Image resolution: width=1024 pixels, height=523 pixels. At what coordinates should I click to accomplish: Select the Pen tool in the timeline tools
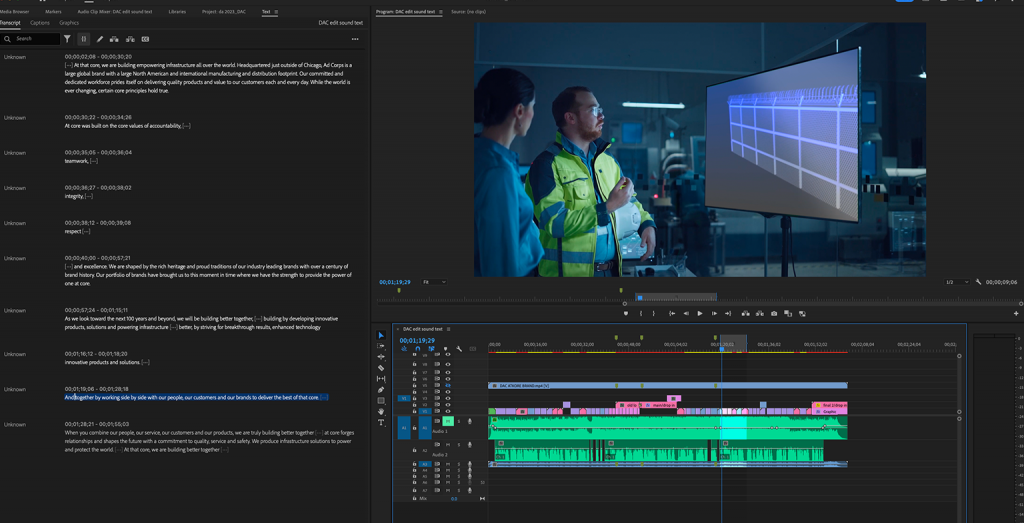(381, 390)
